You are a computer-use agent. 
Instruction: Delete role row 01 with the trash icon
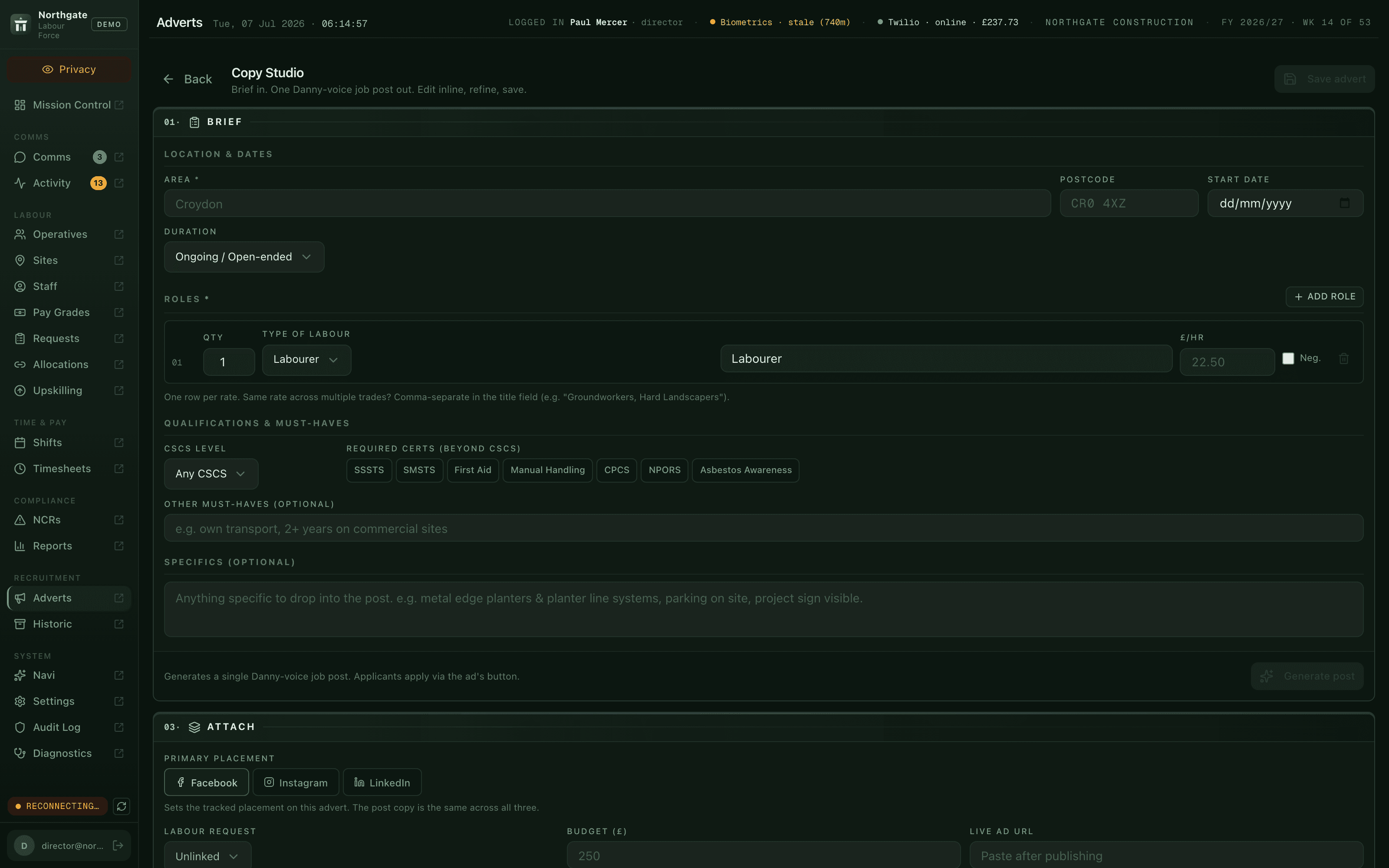1344,359
